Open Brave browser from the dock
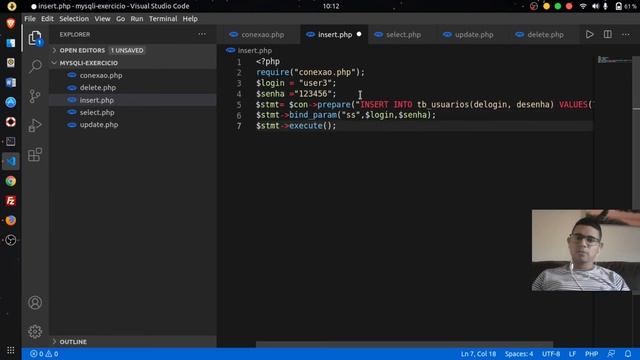Image resolution: width=640 pixels, height=360 pixels. [x=11, y=23]
